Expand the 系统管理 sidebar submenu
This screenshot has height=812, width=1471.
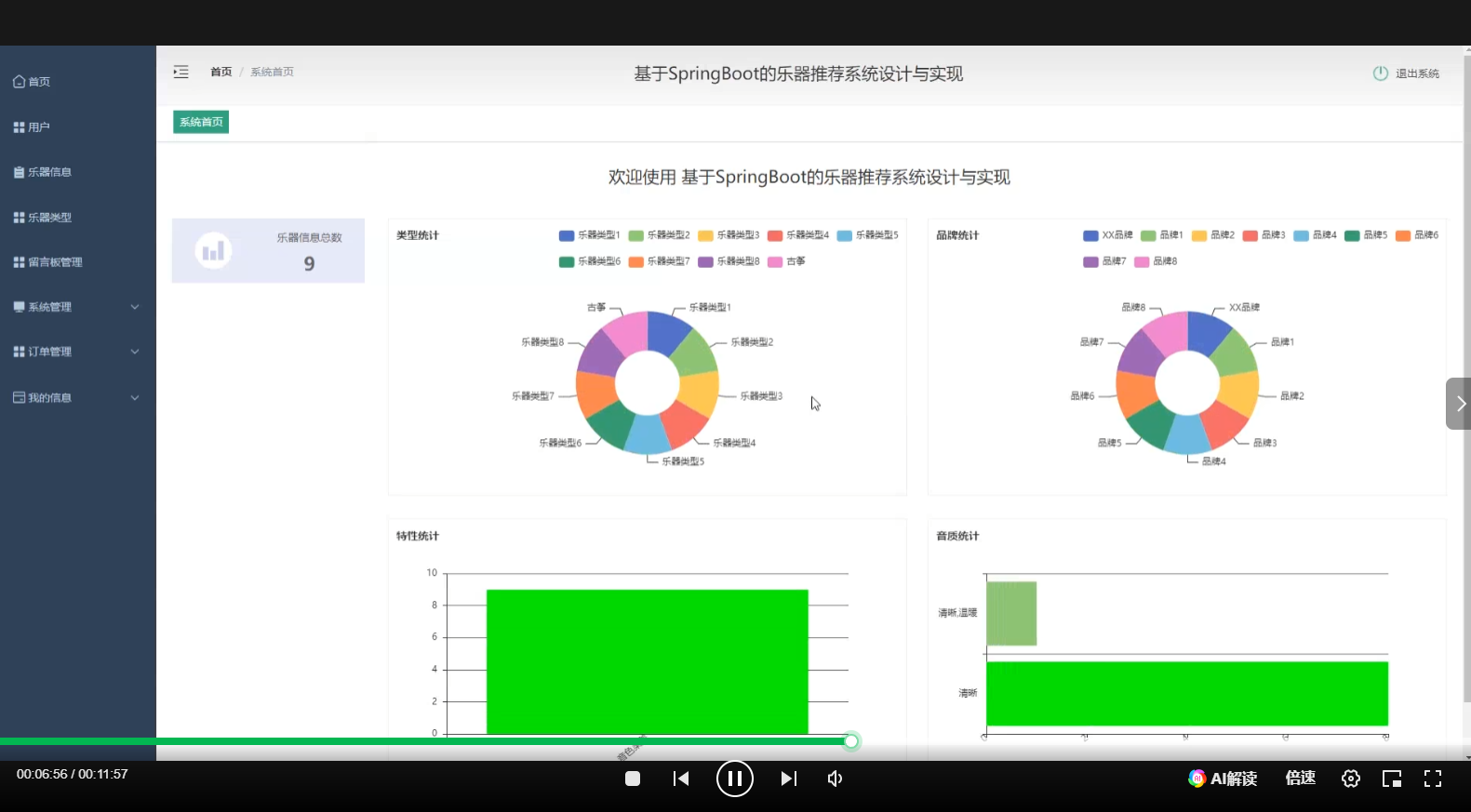pyautogui.click(x=77, y=307)
